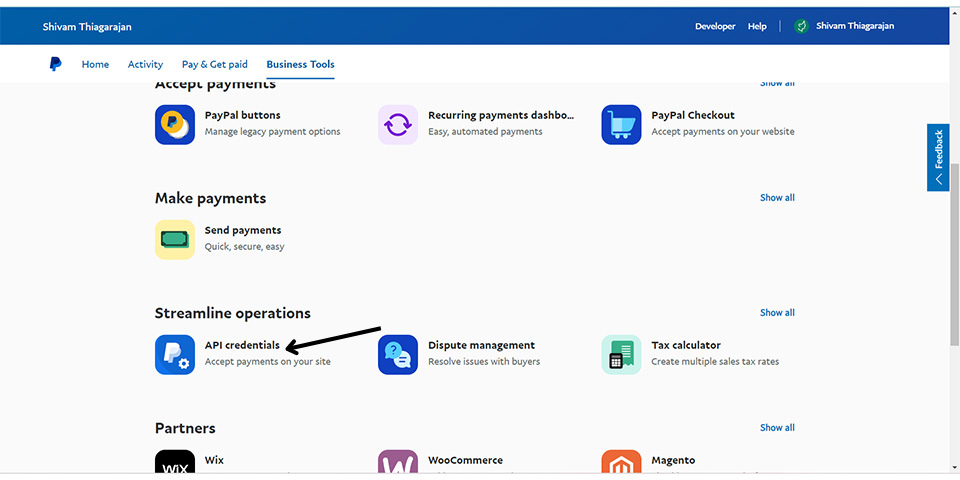Open the PayPal buttons icon

tap(175, 125)
